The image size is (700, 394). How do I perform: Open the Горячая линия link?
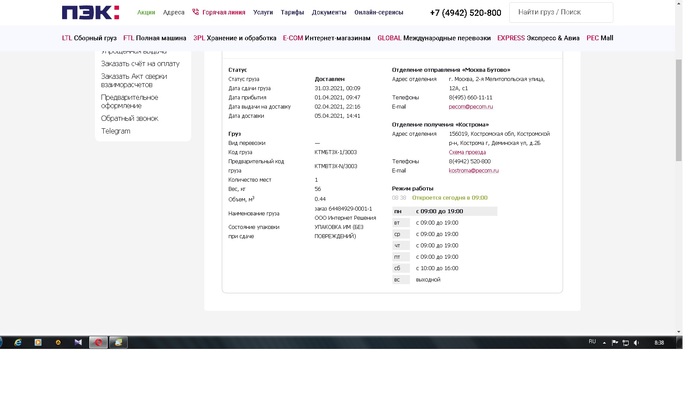click(224, 12)
